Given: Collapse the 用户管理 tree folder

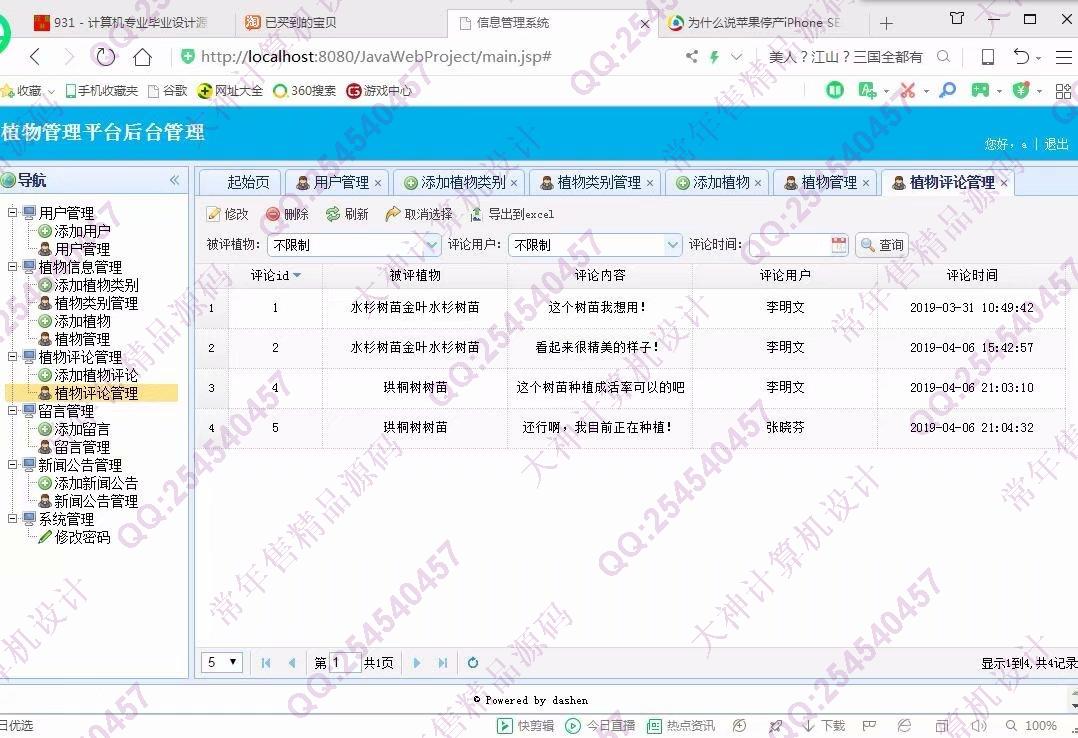Looking at the screenshot, I should tap(12, 213).
